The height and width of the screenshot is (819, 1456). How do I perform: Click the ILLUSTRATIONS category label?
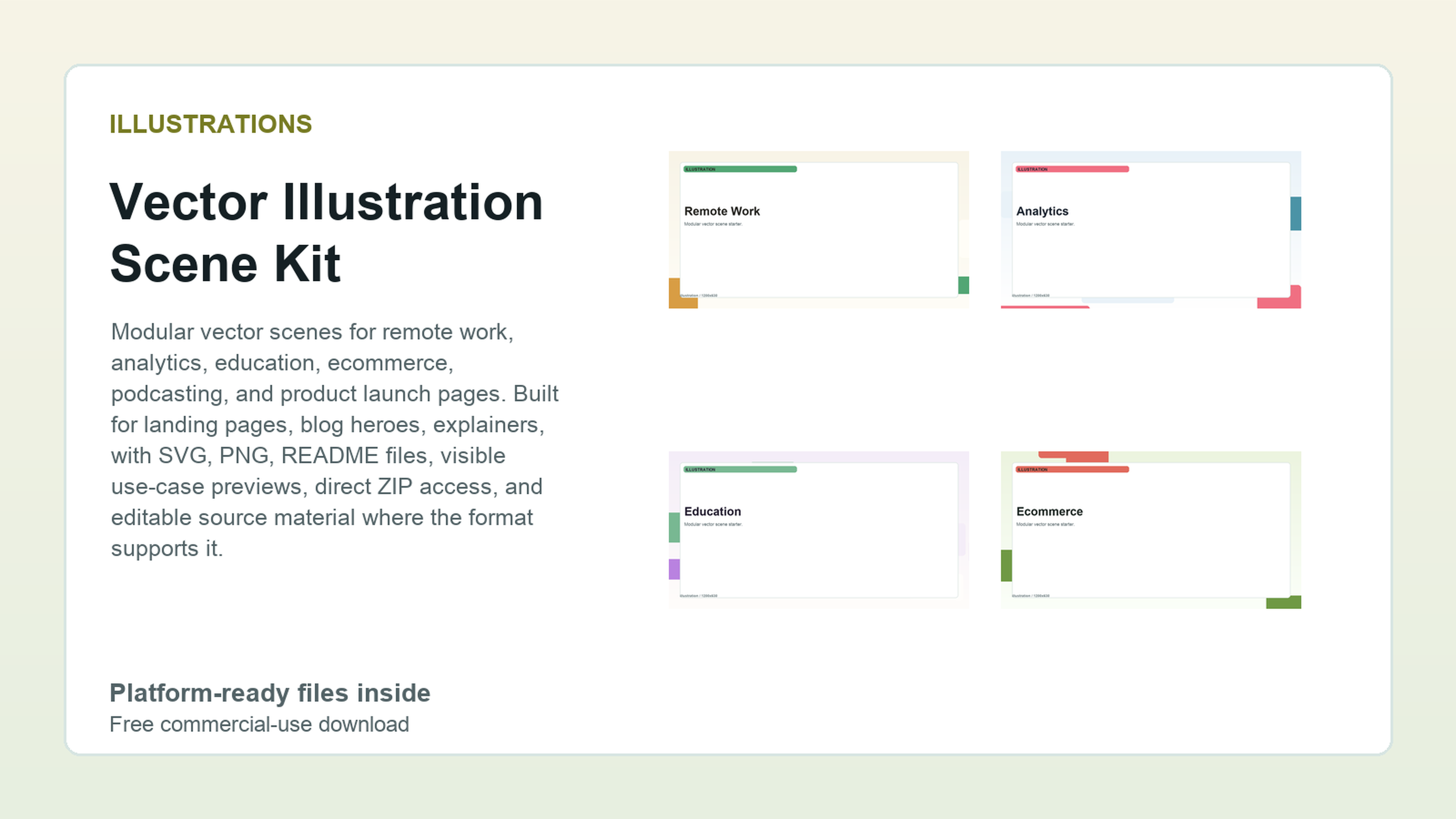coord(210,124)
